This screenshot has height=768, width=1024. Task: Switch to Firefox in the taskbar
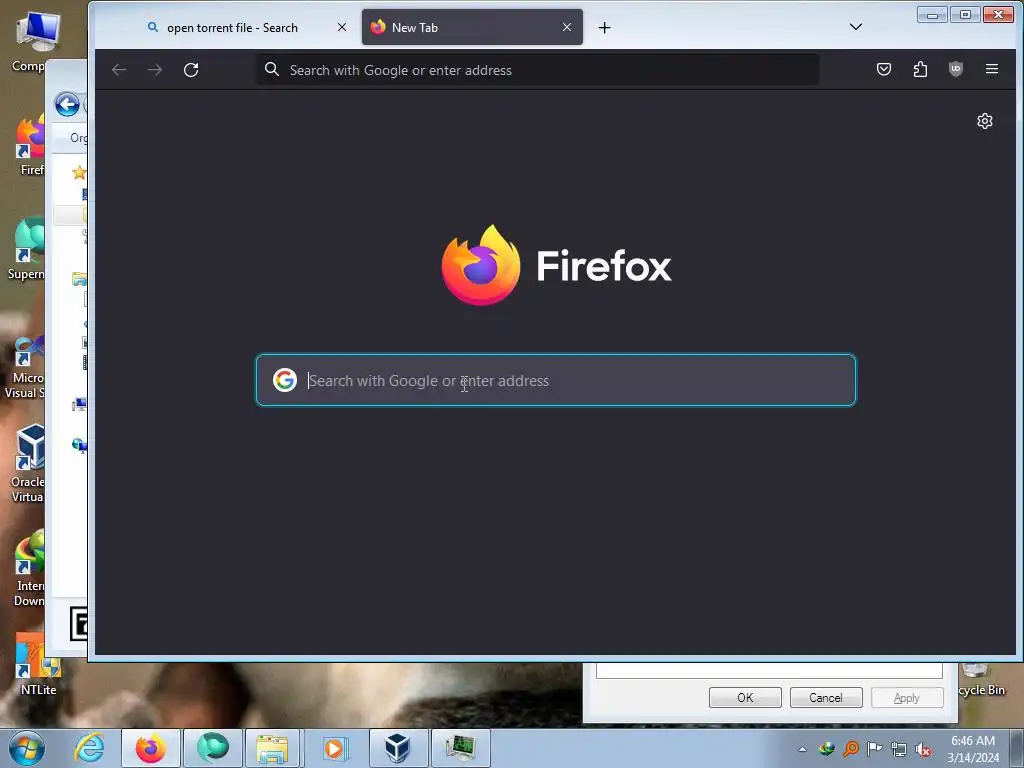(151, 748)
